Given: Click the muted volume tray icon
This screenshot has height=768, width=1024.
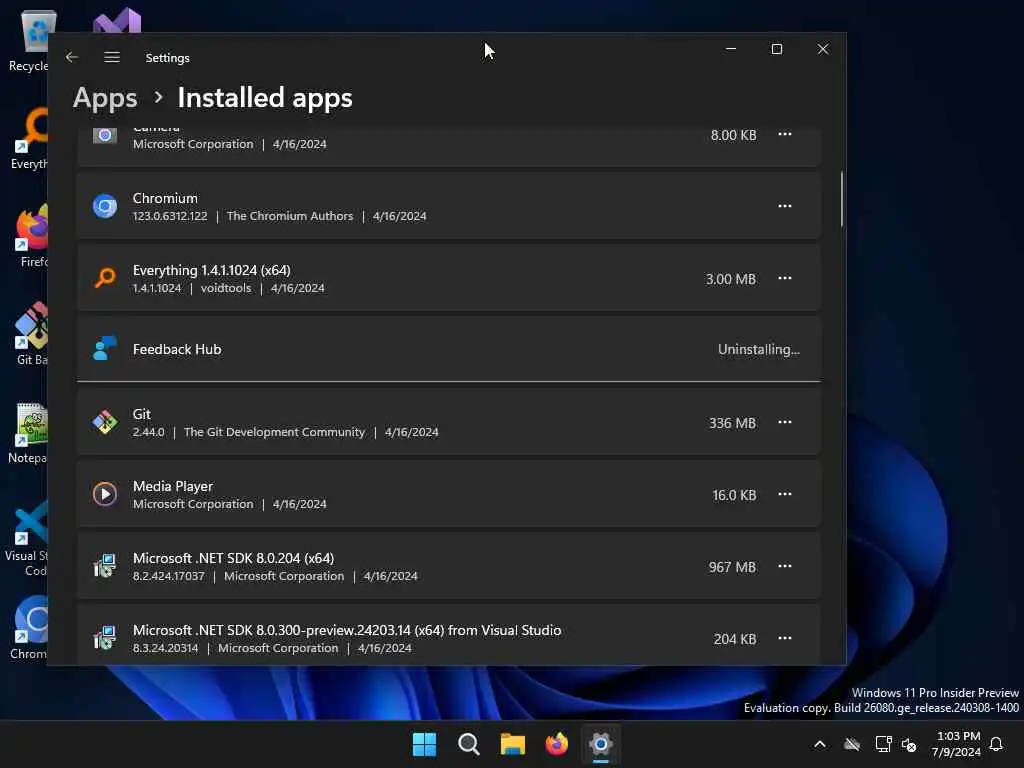Looking at the screenshot, I should click(909, 744).
